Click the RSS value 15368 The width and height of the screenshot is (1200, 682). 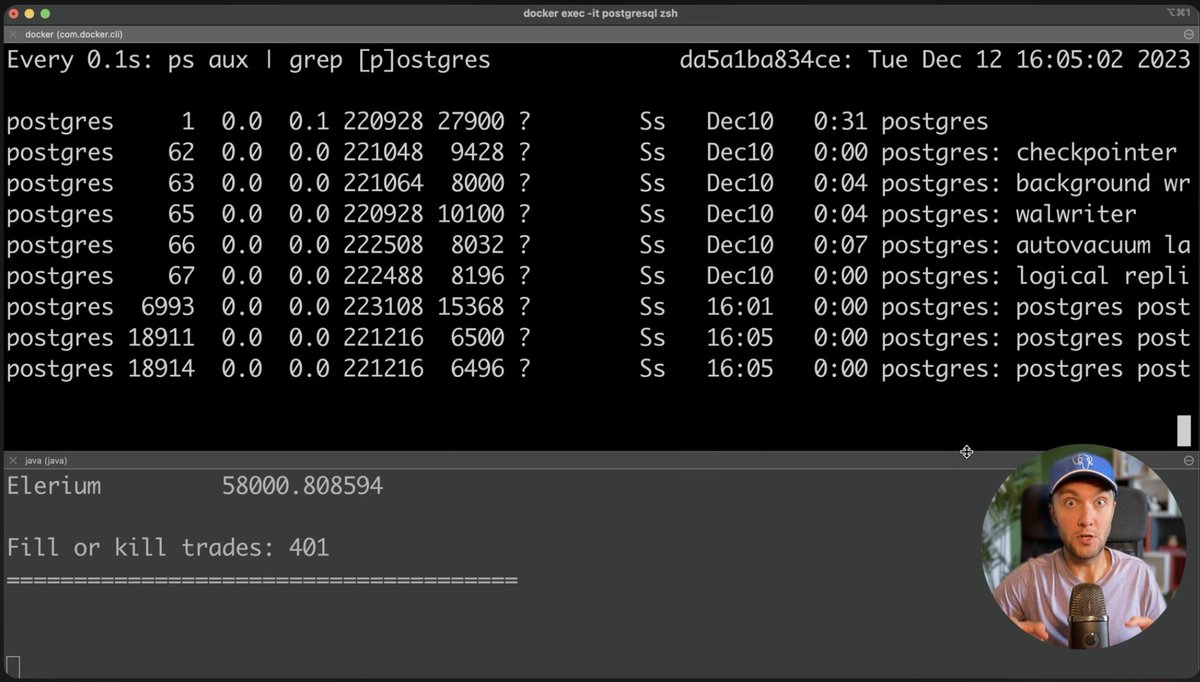tap(471, 308)
